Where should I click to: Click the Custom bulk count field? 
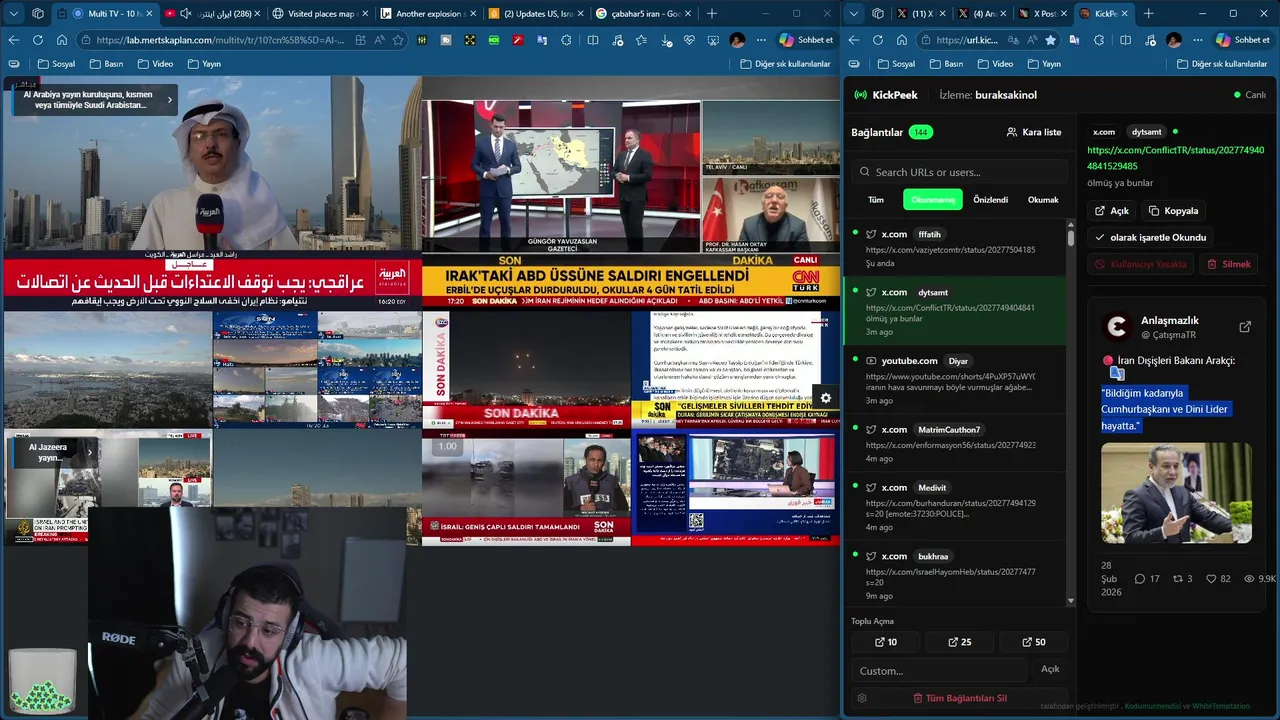tap(939, 670)
